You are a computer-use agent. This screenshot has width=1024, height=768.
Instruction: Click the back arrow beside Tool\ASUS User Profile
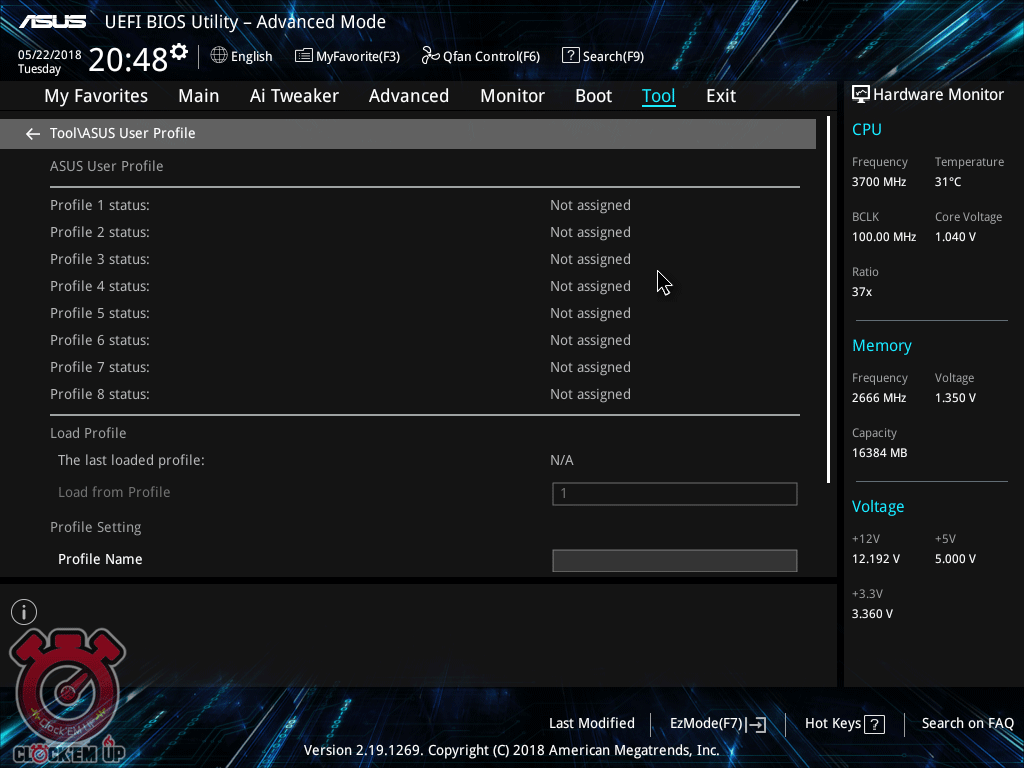[x=33, y=134]
